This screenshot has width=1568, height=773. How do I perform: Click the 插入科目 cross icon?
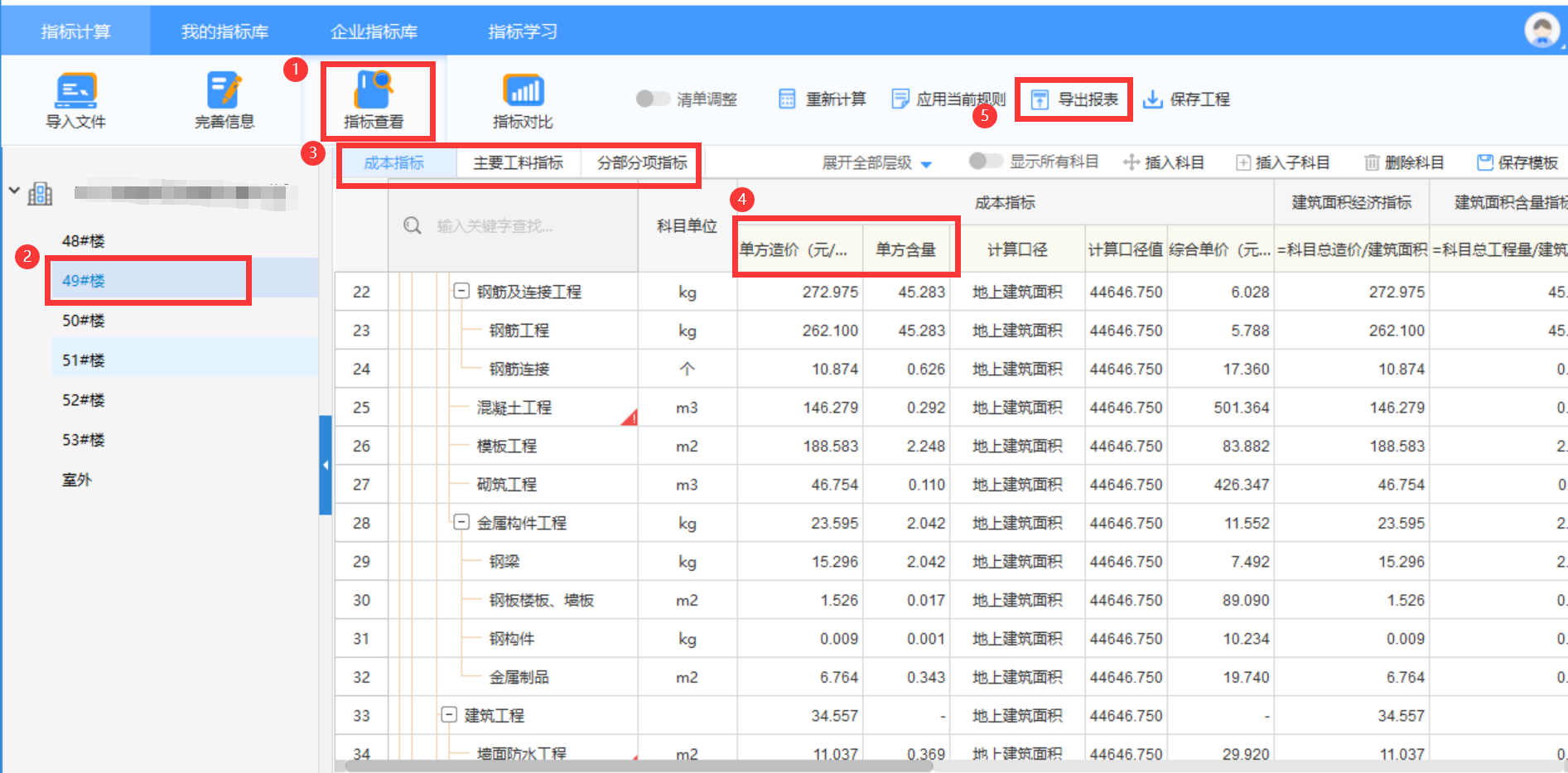coord(1131,162)
